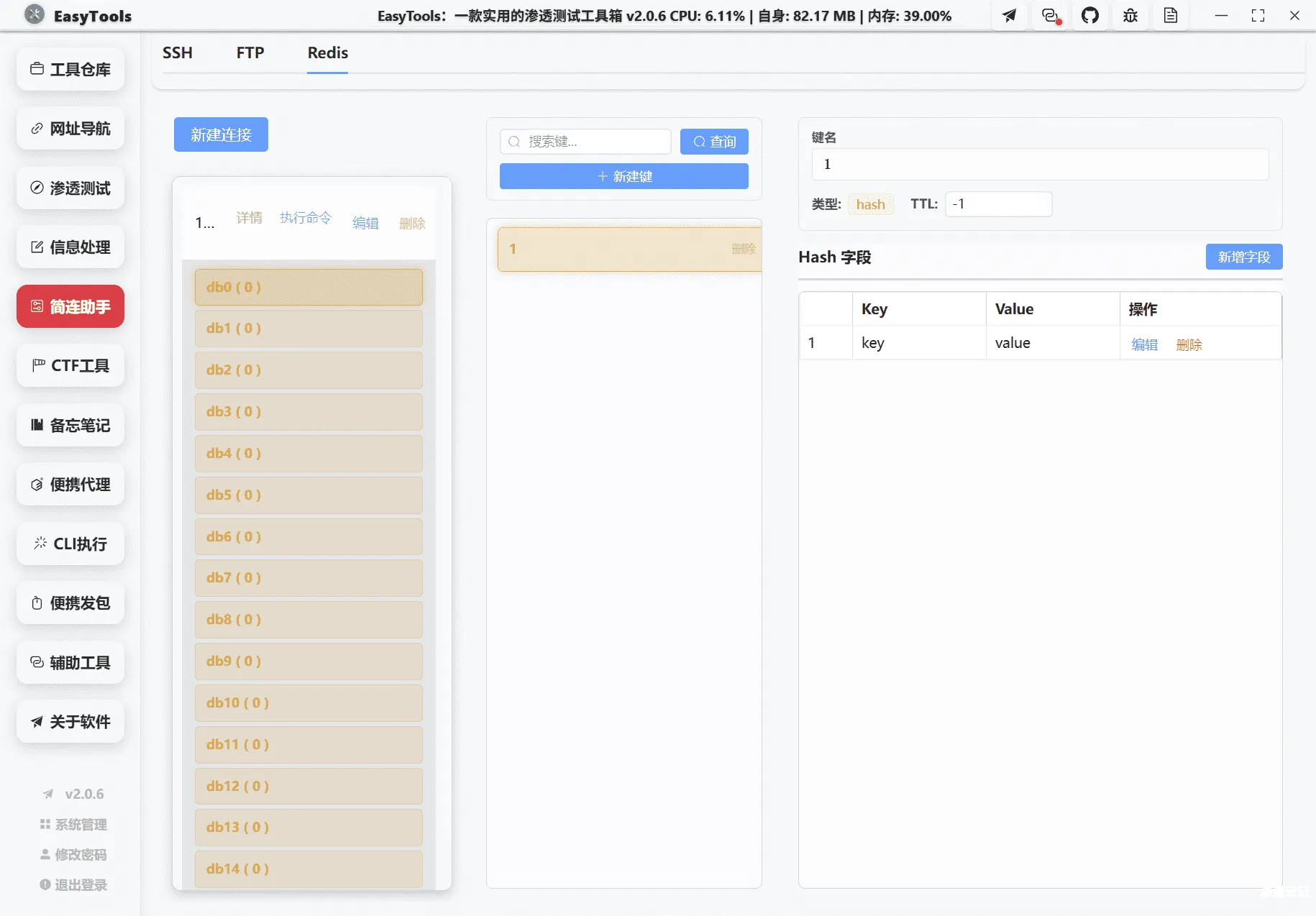
Task: Edit the key row via 编辑 link
Action: [x=1144, y=344]
